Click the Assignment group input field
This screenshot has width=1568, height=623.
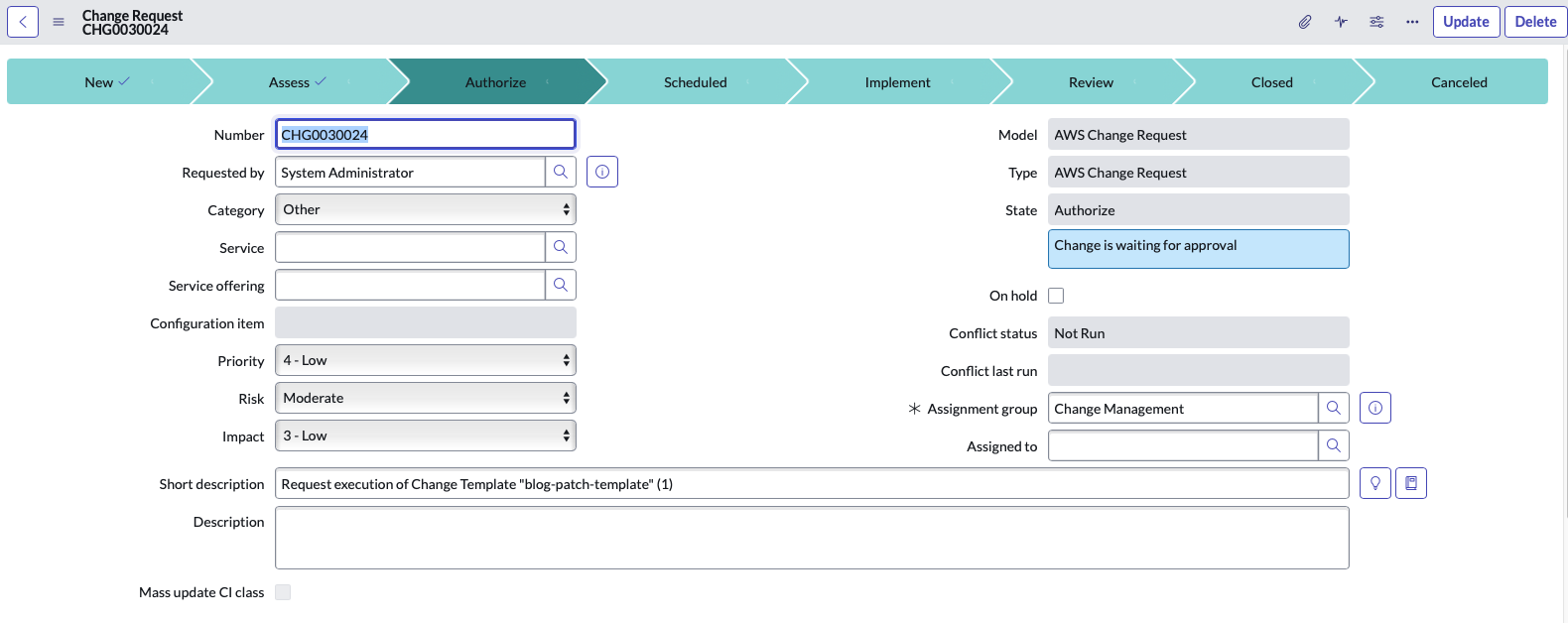pos(1183,408)
